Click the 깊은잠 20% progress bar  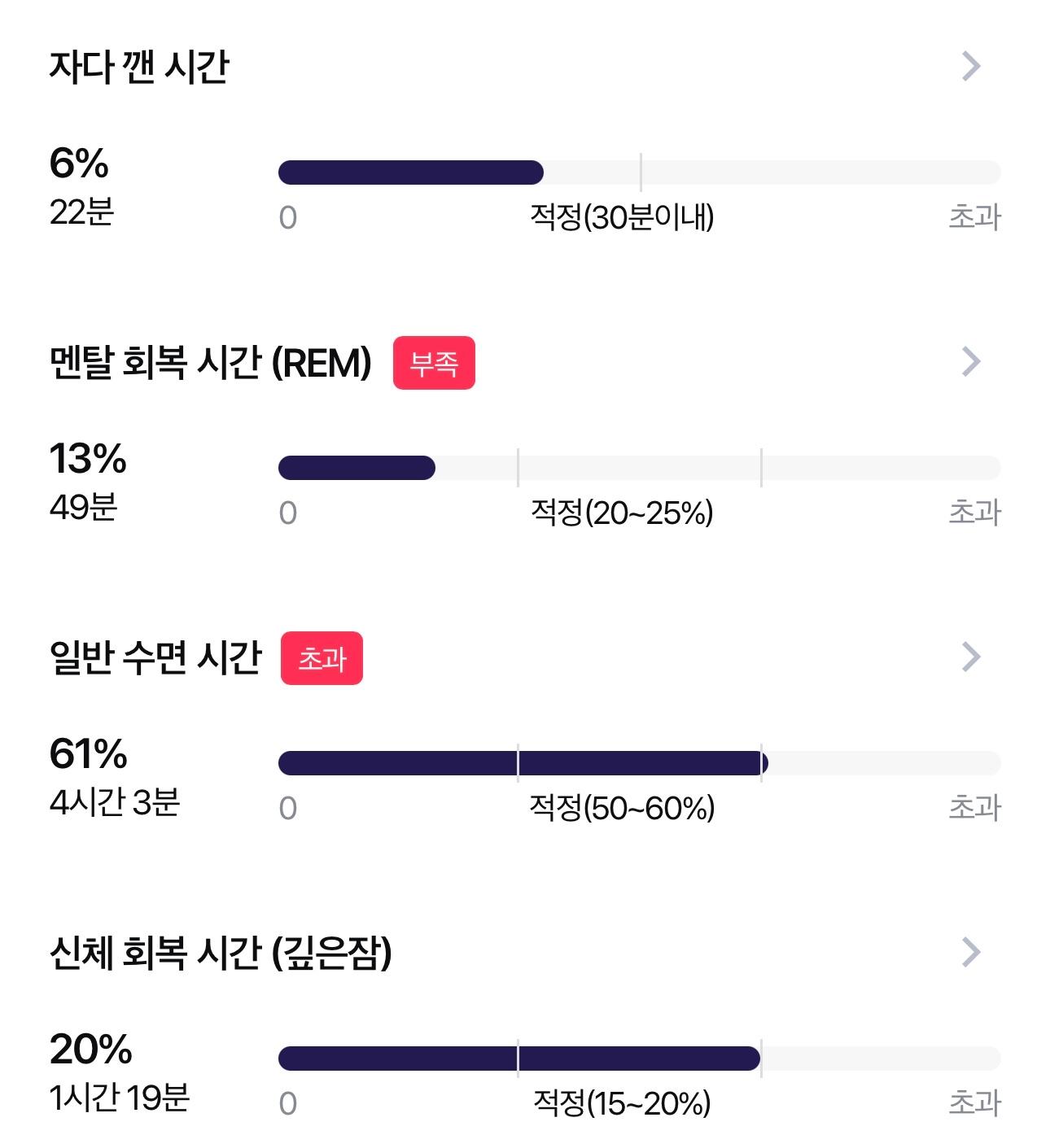[x=640, y=1059]
